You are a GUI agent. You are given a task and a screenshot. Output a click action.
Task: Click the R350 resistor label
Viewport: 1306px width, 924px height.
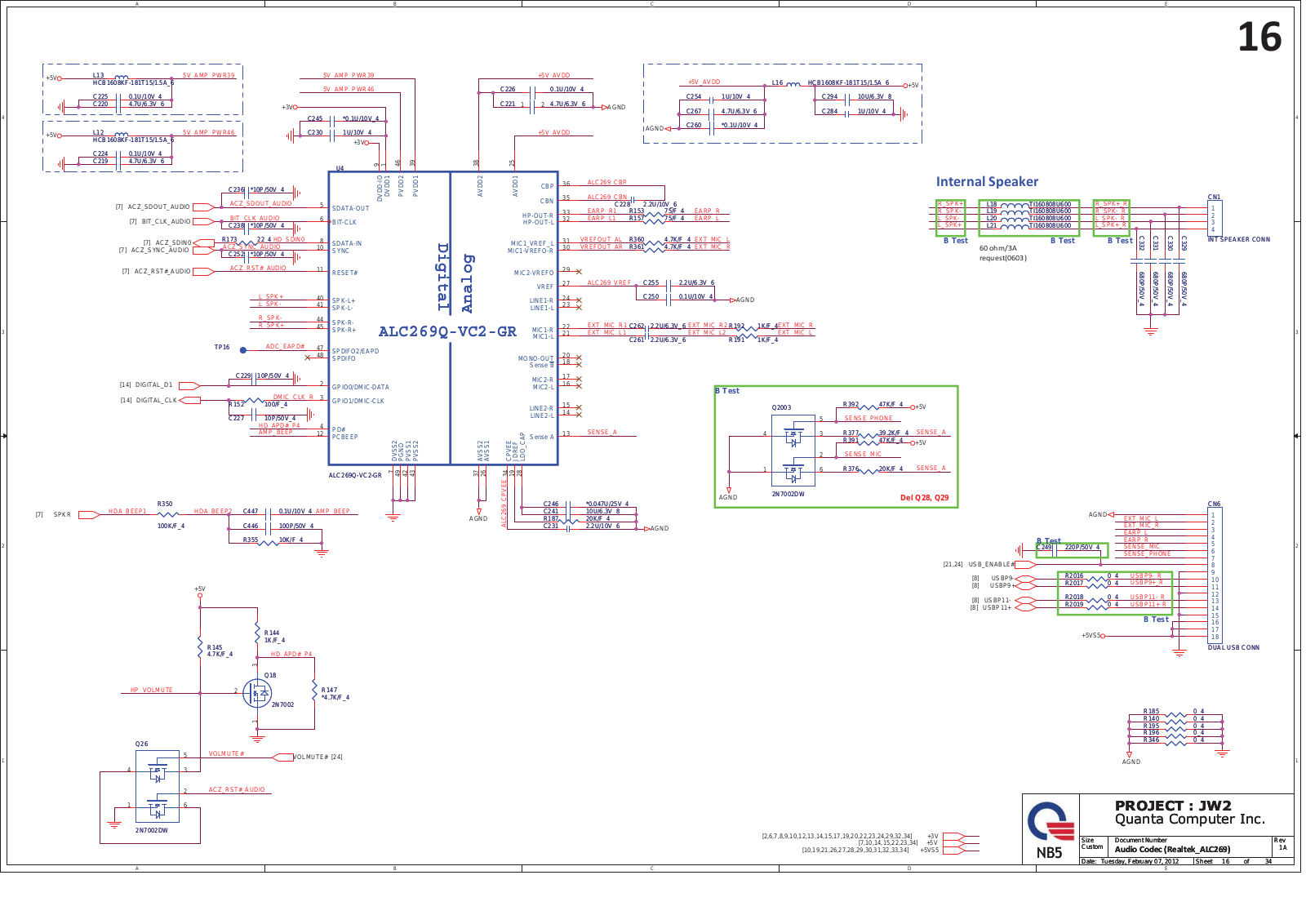tap(165, 504)
